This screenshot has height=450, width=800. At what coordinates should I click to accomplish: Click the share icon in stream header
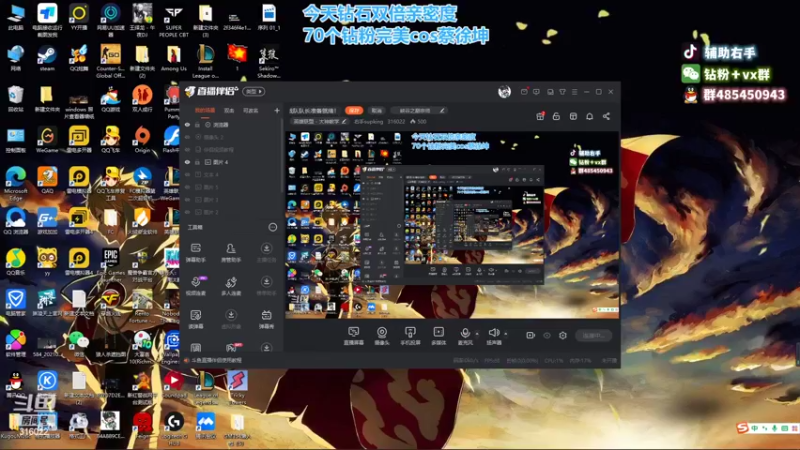[x=606, y=116]
